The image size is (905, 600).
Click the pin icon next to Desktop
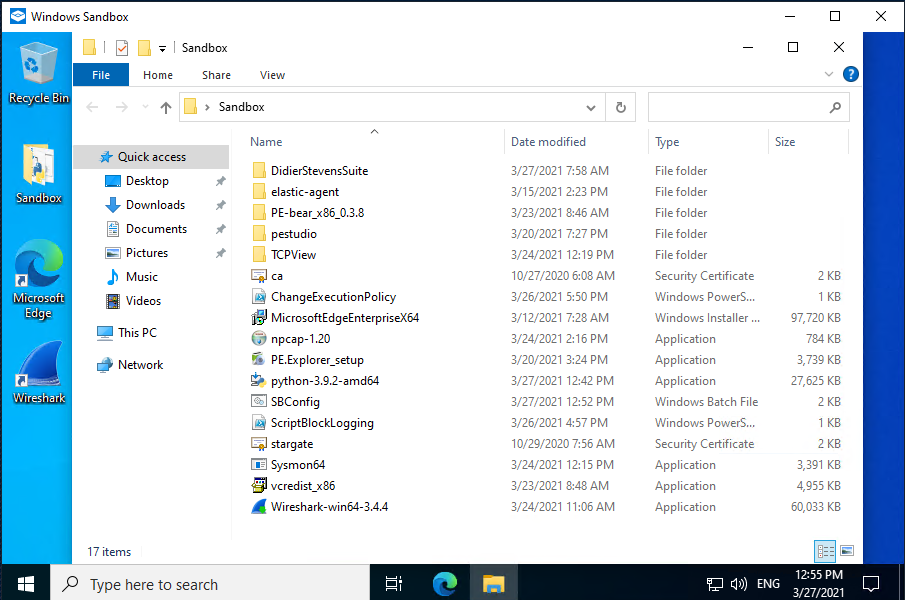click(220, 181)
